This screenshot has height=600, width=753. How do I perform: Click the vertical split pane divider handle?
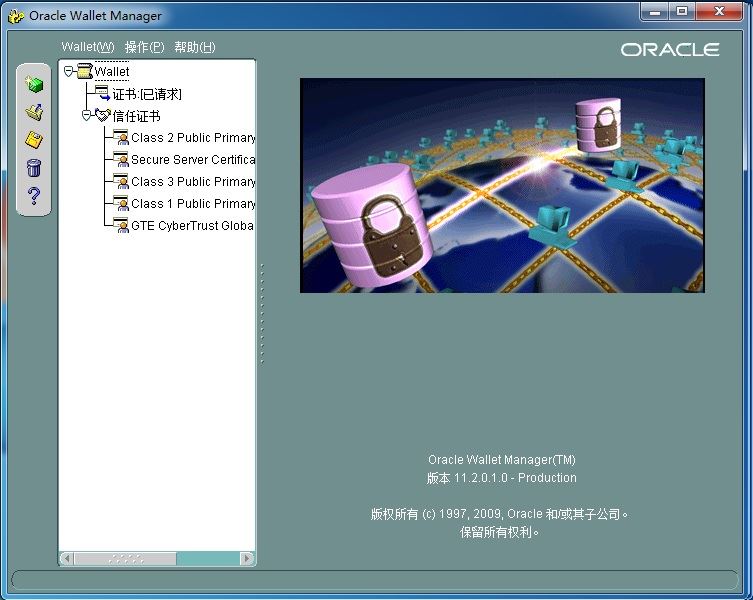262,314
